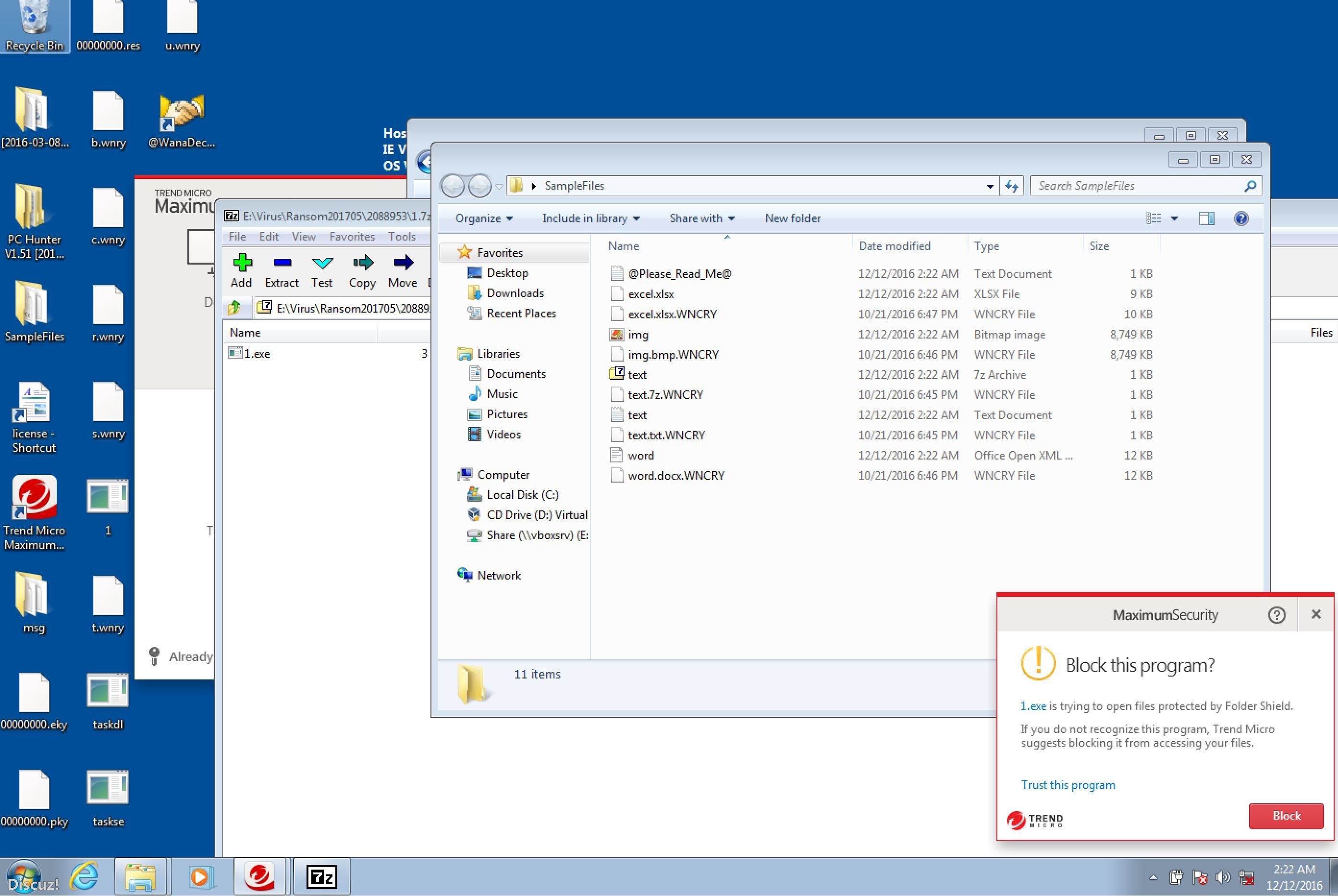
Task: Click the 7-Zip taskbar button
Action: [x=321, y=876]
